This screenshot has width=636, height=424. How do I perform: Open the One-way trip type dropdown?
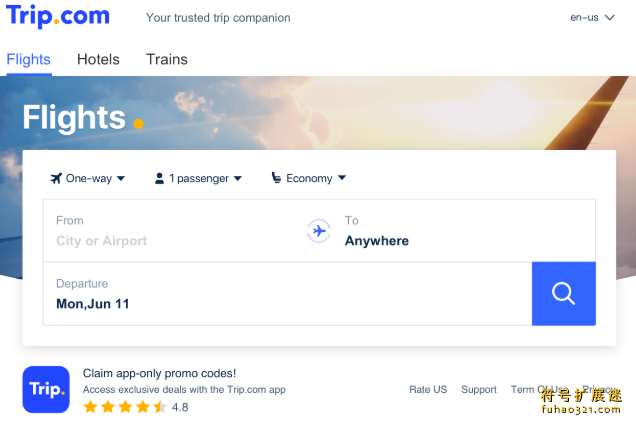(88, 178)
